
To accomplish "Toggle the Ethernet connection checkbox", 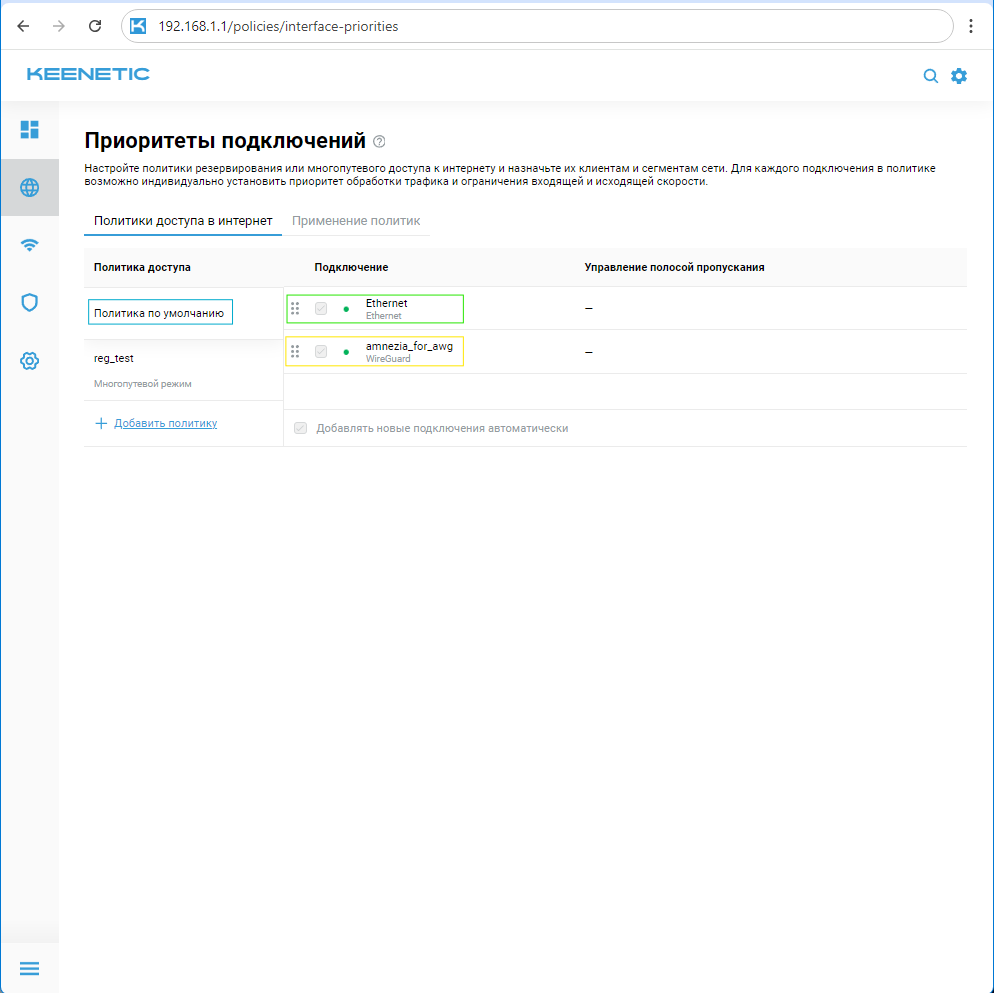I will (x=321, y=309).
